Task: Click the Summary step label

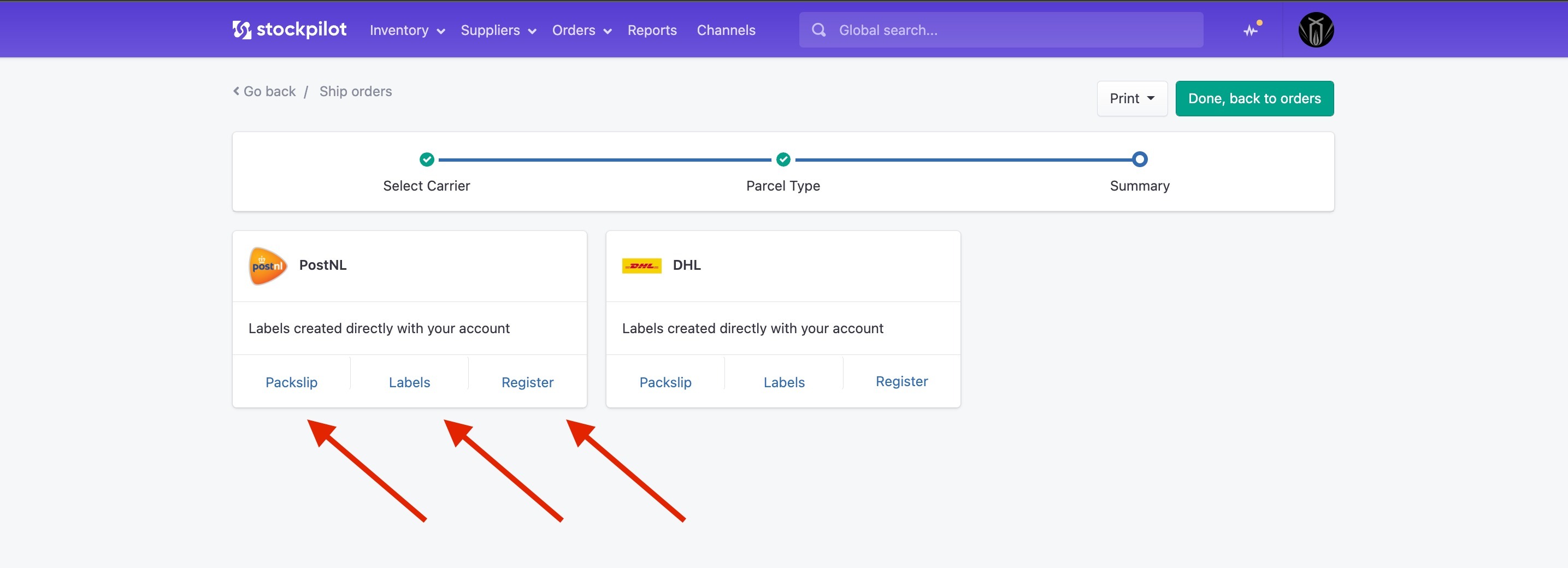Action: (1140, 186)
